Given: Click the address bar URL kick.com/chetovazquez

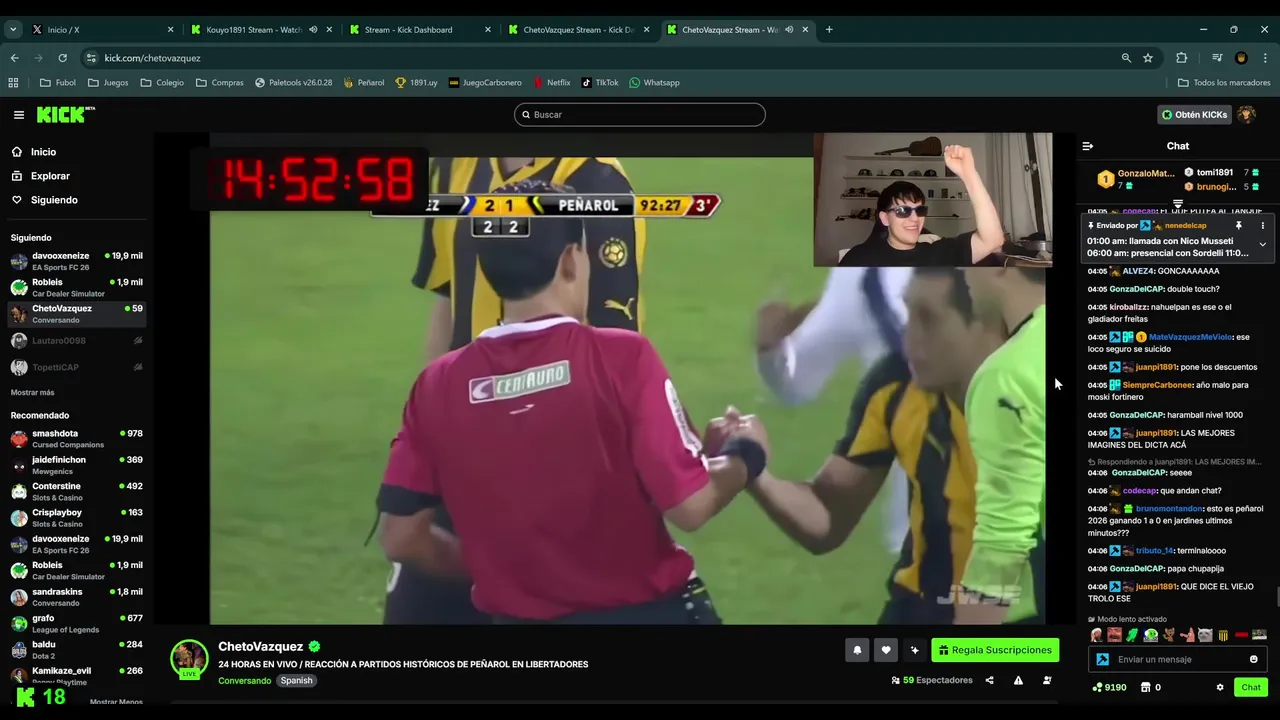Looking at the screenshot, I should tap(153, 58).
